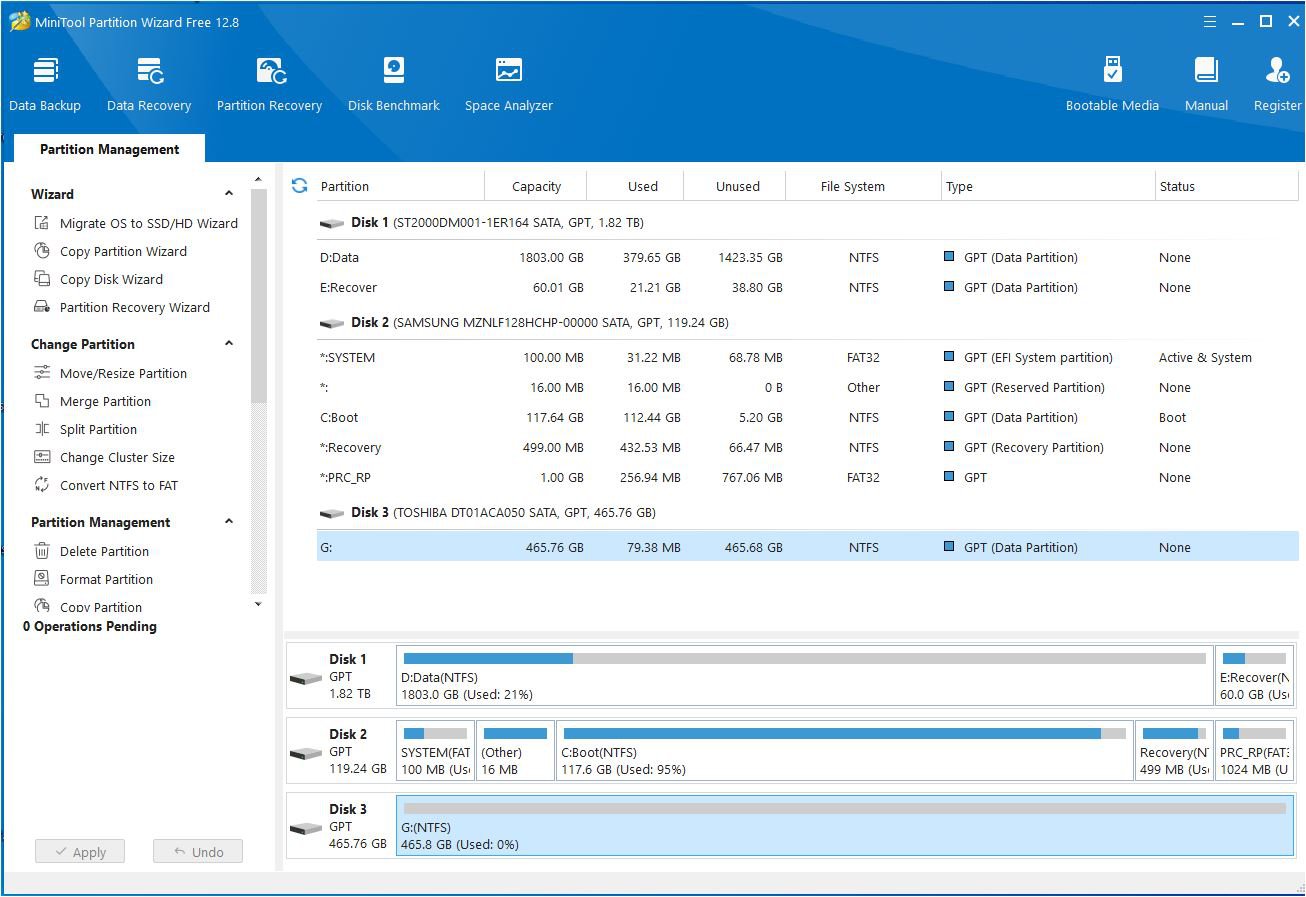Viewport: 1306px width, 897px height.
Task: Open the Manual
Action: (1207, 84)
